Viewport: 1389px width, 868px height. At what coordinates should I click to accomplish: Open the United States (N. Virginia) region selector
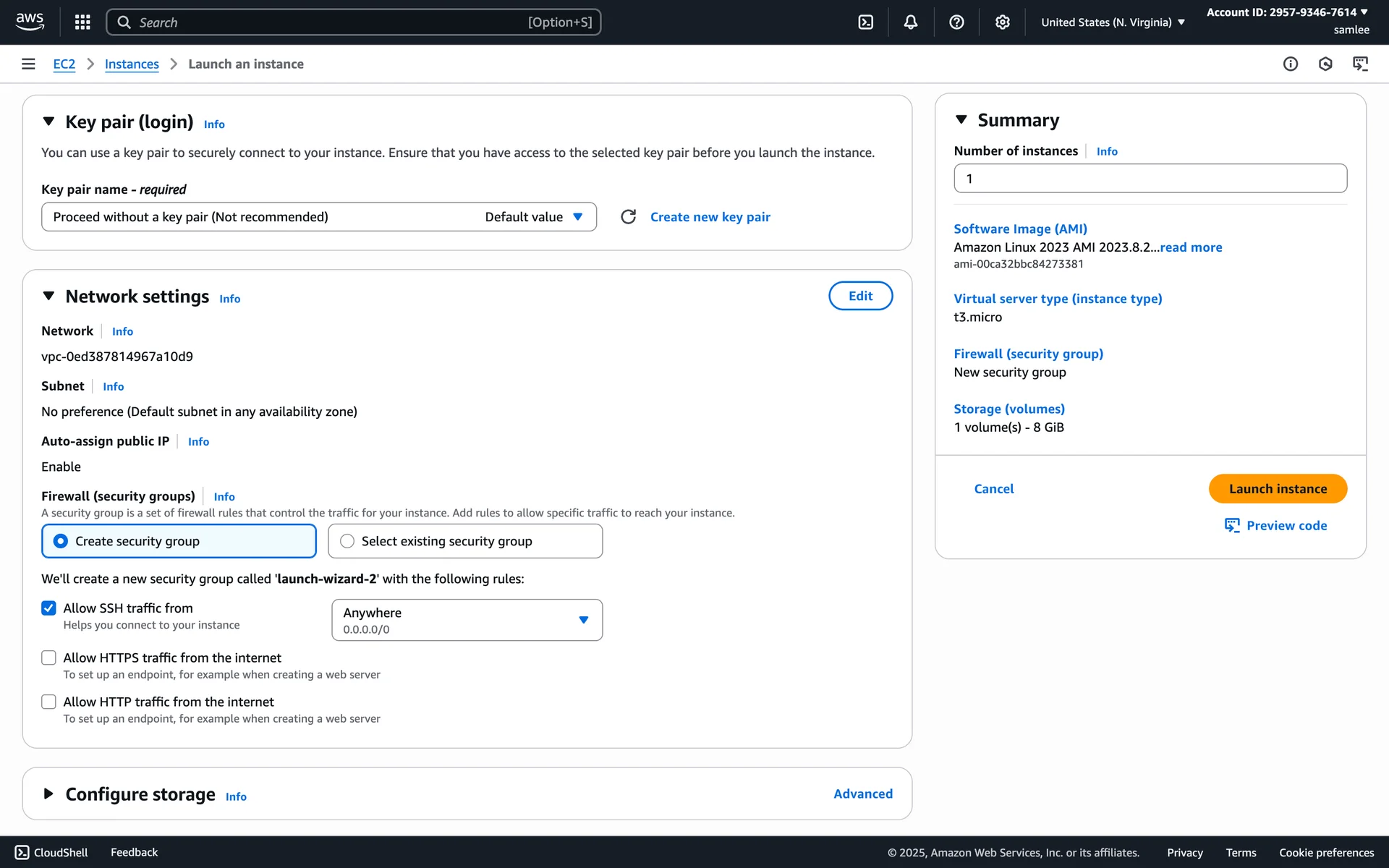coord(1113,22)
